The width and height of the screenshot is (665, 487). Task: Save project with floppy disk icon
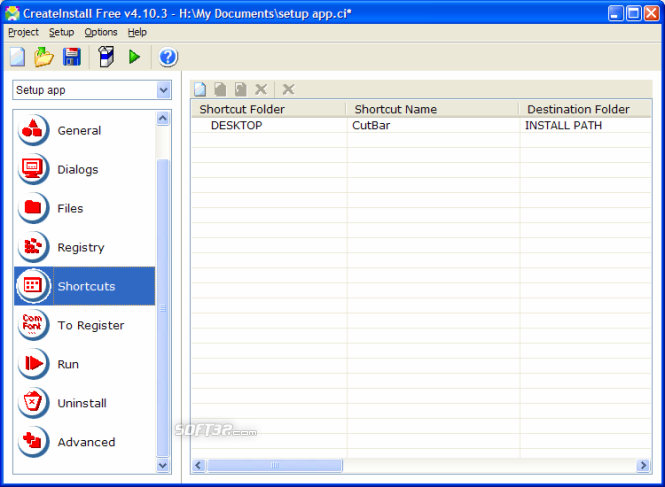(72, 57)
